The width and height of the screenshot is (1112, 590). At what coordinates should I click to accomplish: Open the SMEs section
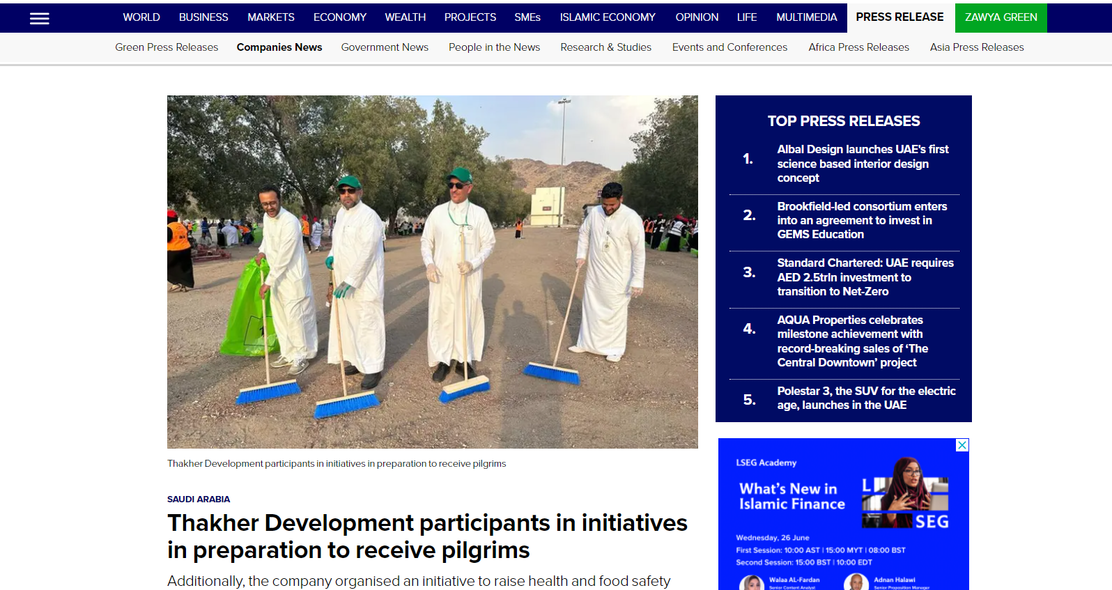[528, 17]
